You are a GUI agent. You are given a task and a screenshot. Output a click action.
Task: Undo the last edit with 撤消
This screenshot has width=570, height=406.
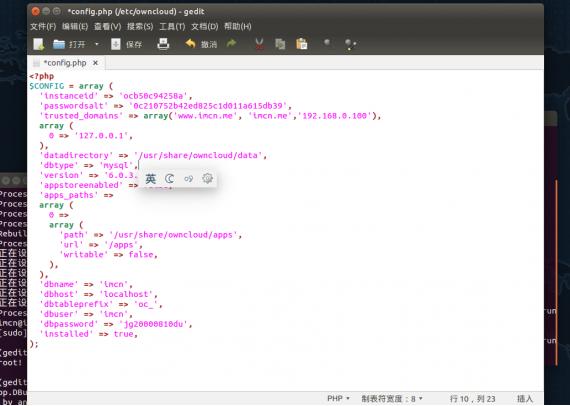tap(201, 44)
